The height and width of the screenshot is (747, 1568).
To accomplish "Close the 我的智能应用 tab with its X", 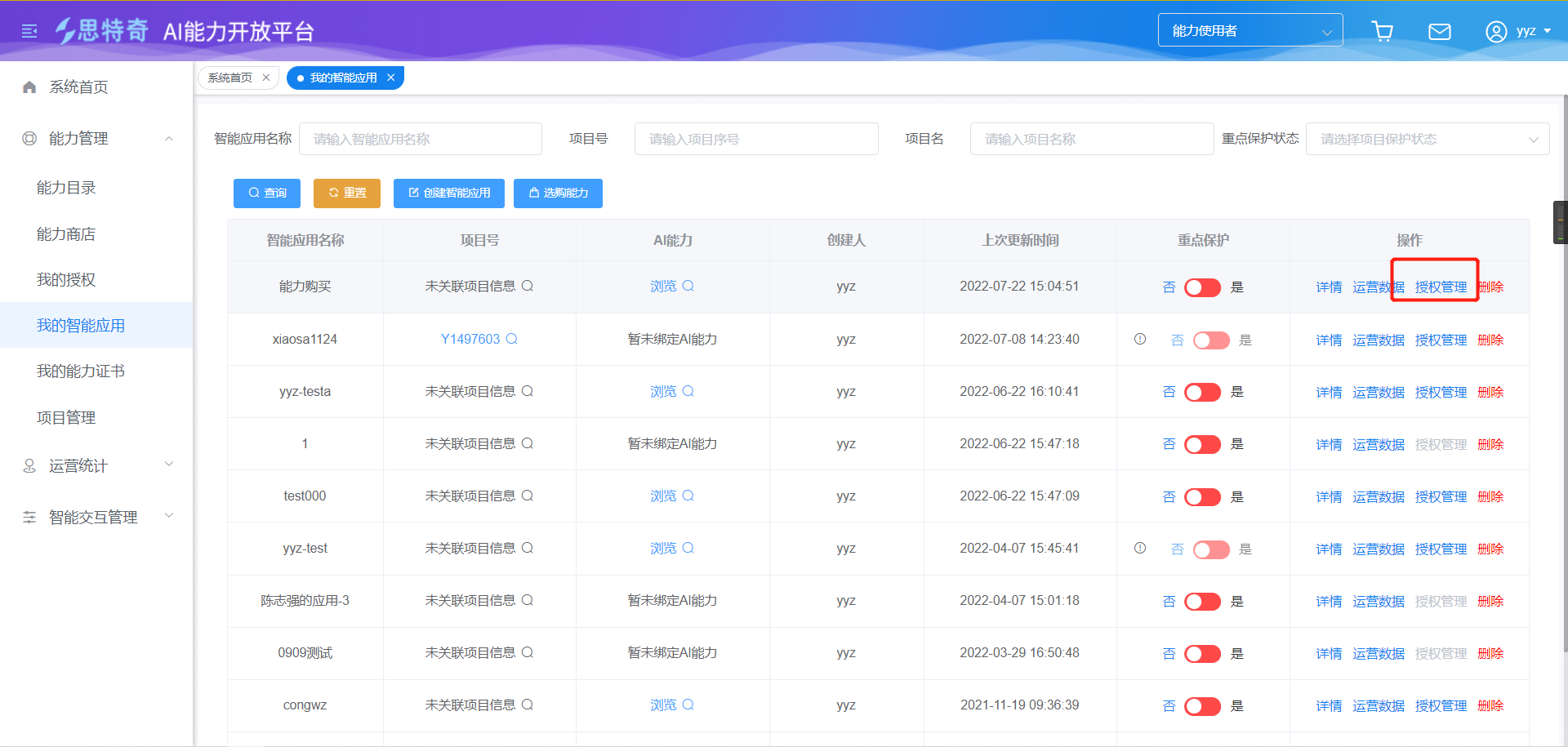I will tap(391, 78).
